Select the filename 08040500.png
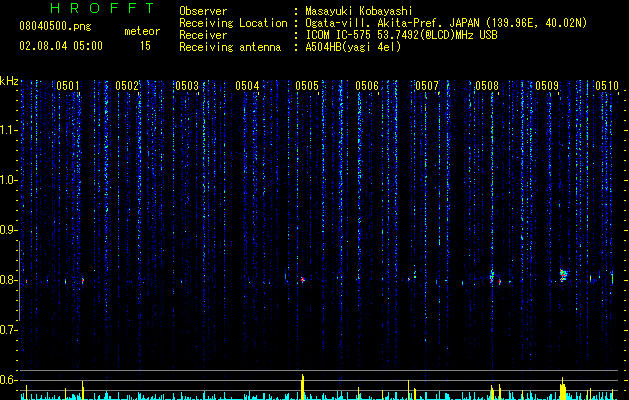The image size is (629, 400). (x=55, y=26)
